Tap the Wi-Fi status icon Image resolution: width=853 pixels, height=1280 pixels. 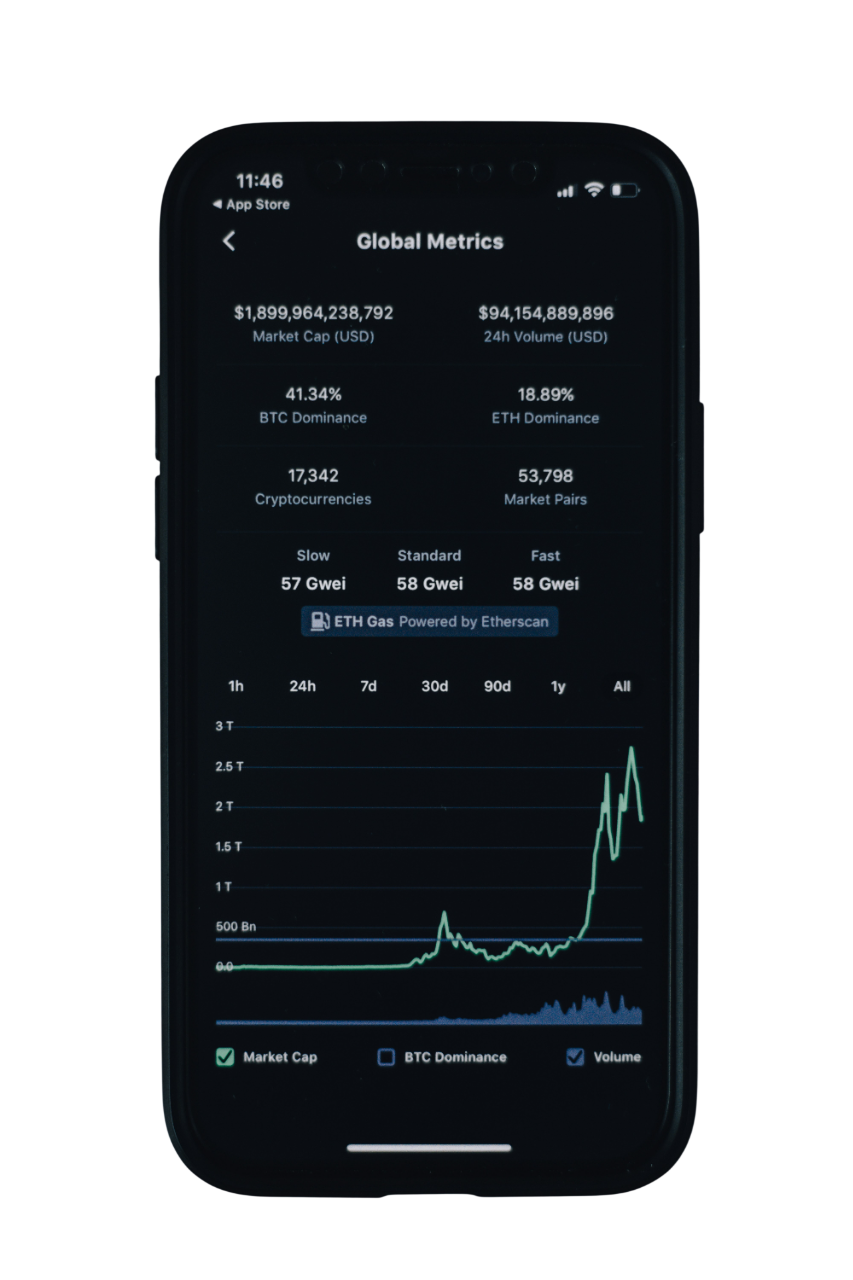(x=594, y=189)
